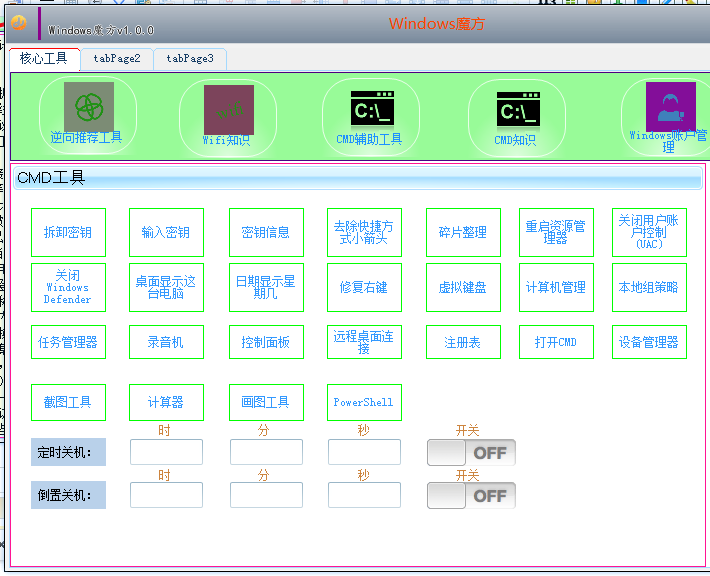Focus the 定时关机 hour (时) field
The width and height of the screenshot is (710, 576).
pyautogui.click(x=166, y=452)
